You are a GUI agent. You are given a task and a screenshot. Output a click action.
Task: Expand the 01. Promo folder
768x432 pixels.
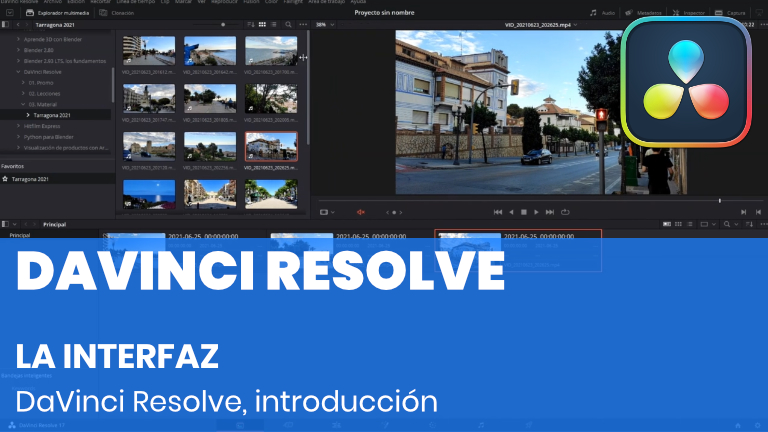click(x=23, y=83)
